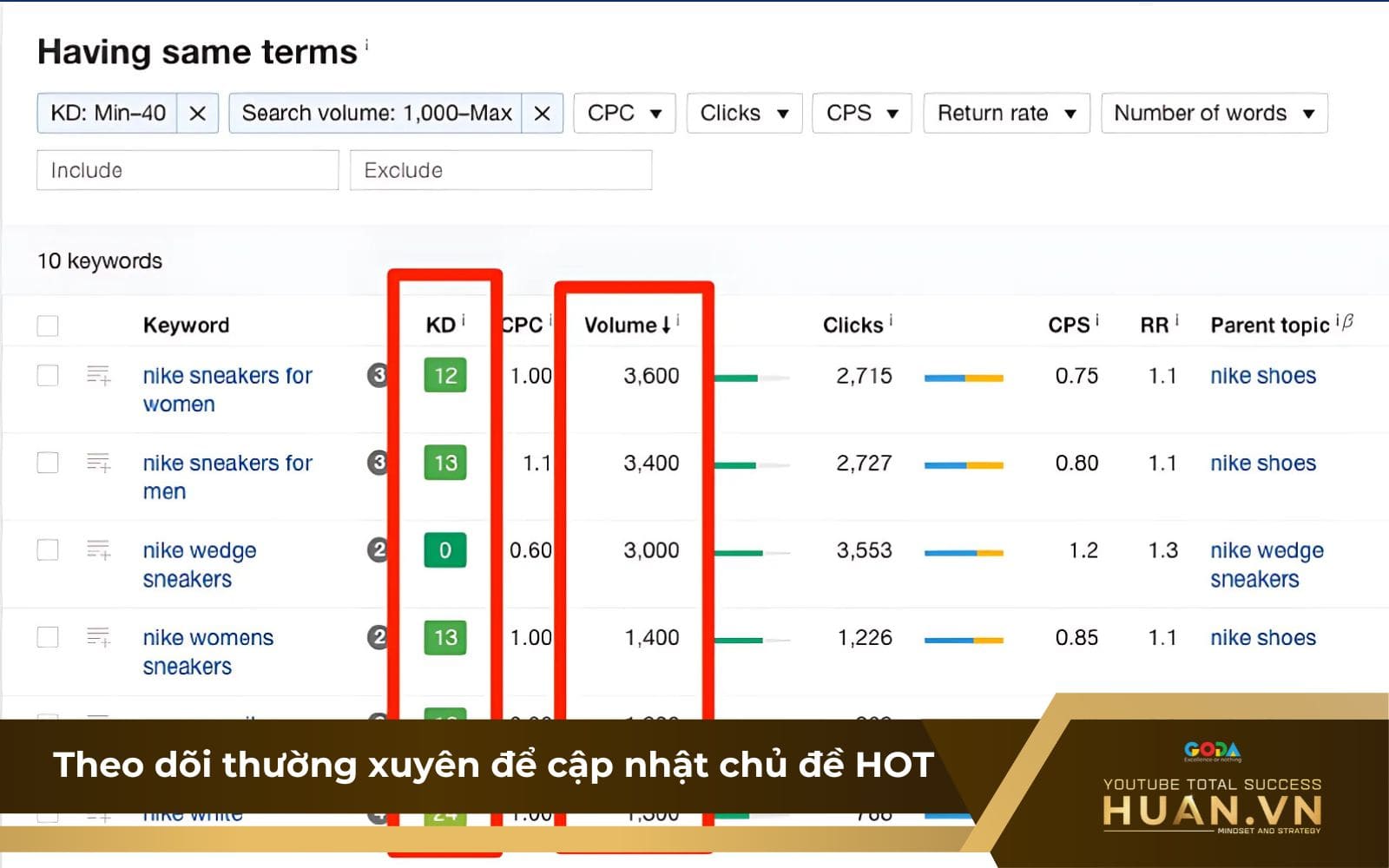
Task: Click clicks value 3,553
Action: point(864,550)
